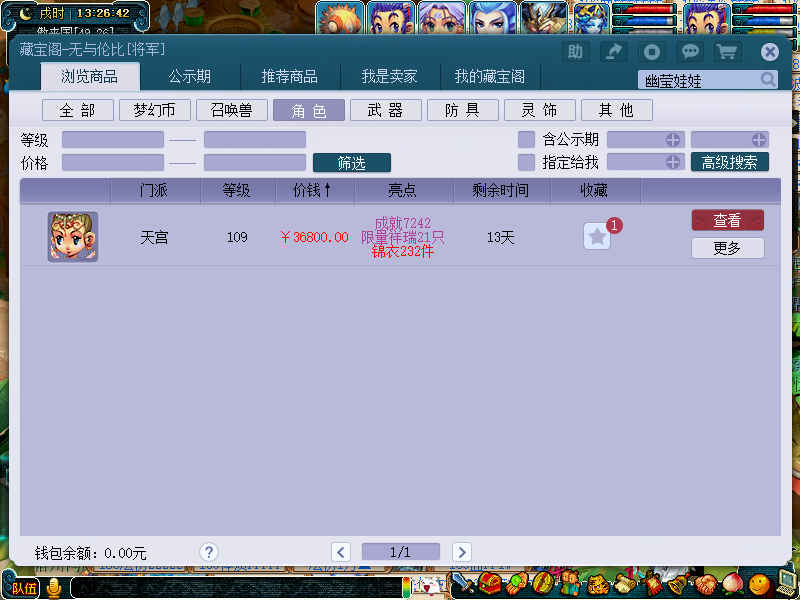Click the blue mana bar beside goddess portrait

(644, 21)
